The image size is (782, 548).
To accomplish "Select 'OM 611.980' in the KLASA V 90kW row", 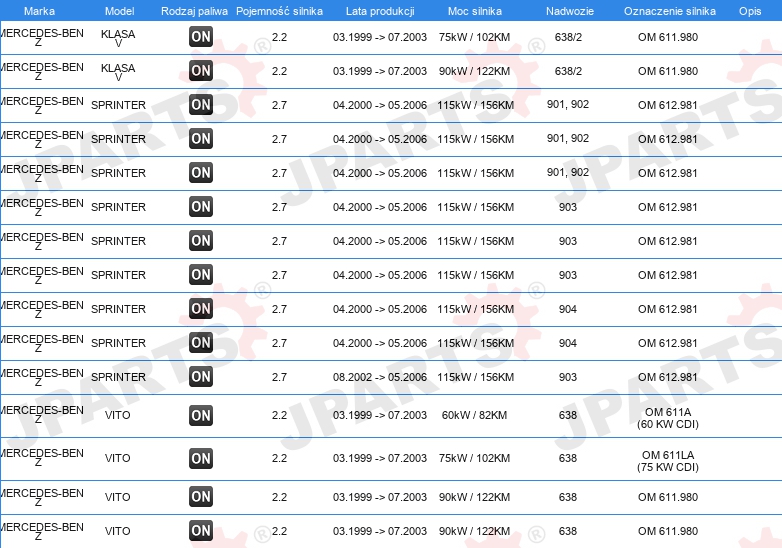I will pos(668,71).
